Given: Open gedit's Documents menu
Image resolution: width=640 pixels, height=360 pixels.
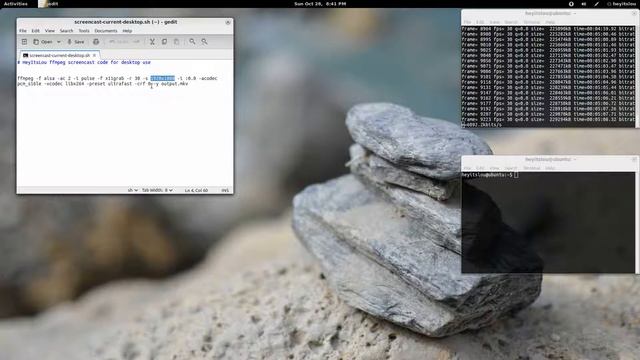Looking at the screenshot, I should click(106, 31).
